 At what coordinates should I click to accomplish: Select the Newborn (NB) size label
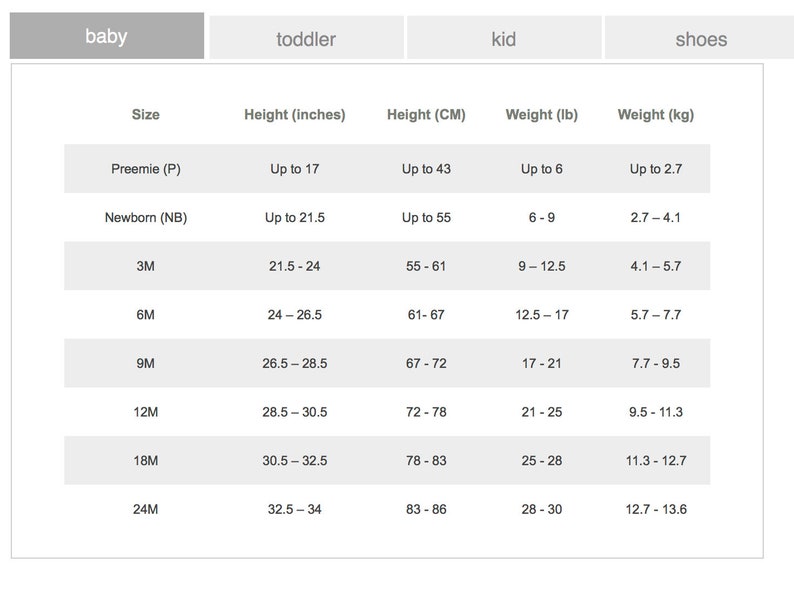tap(146, 218)
